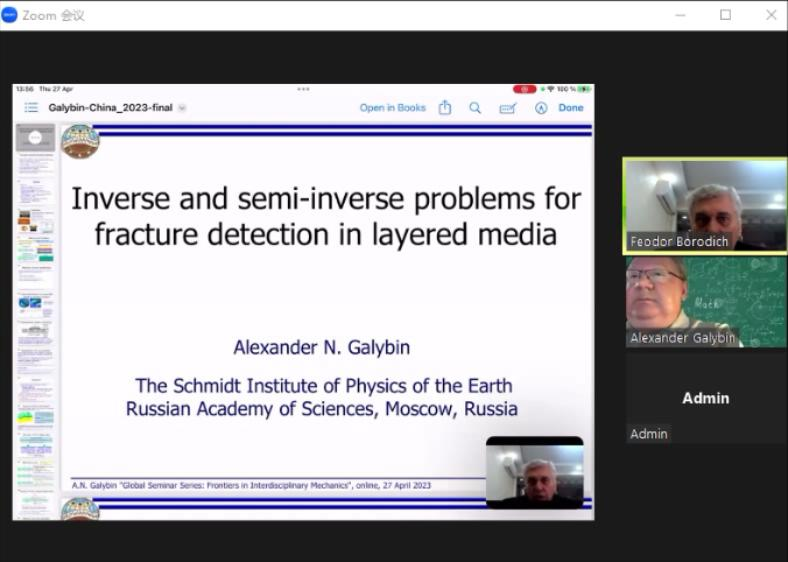The image size is (788, 562).
Task: Maximize the Zoom meeting window
Action: tap(725, 14)
